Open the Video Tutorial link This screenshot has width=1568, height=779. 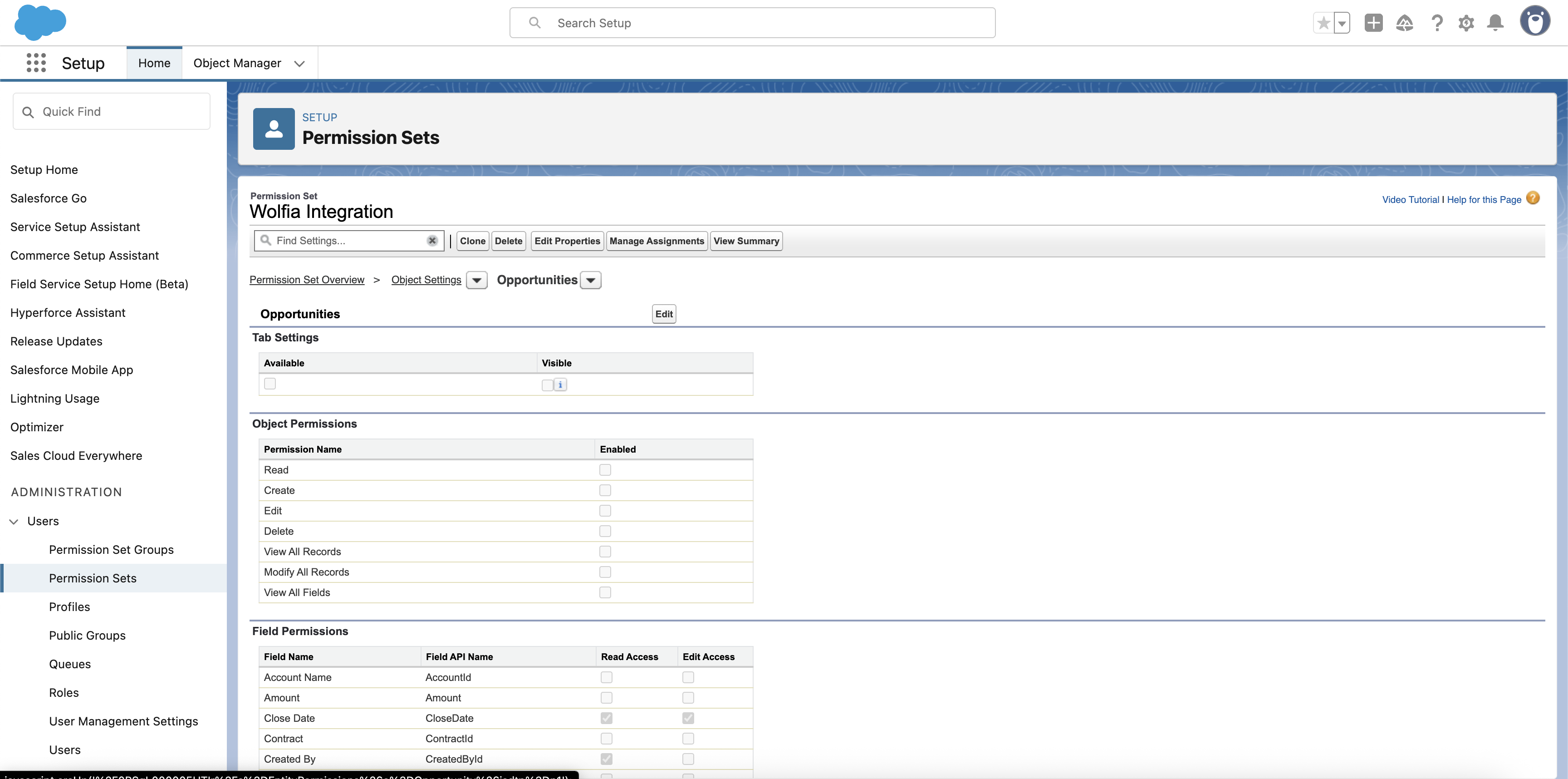[x=1410, y=199]
